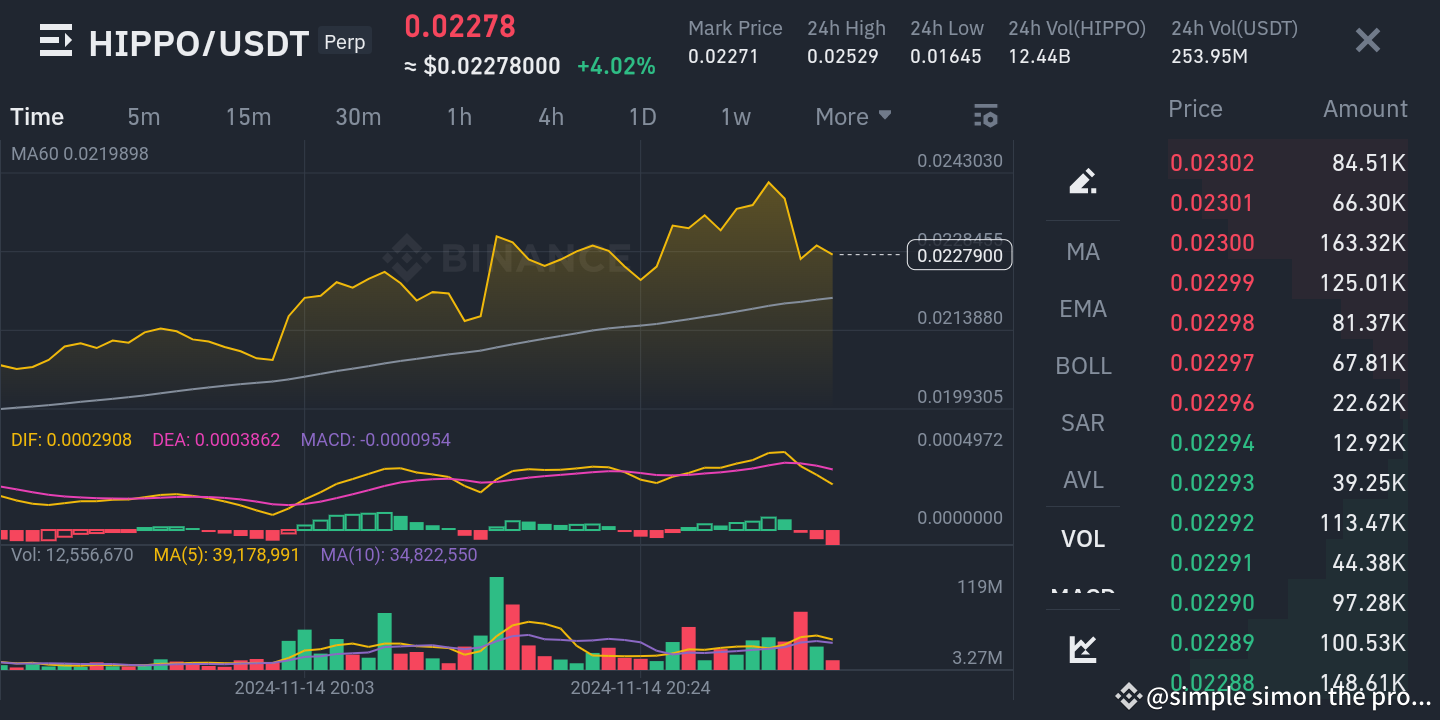Enable the EMA indicator
Image resolution: width=1440 pixels, height=720 pixels.
[x=1083, y=308]
